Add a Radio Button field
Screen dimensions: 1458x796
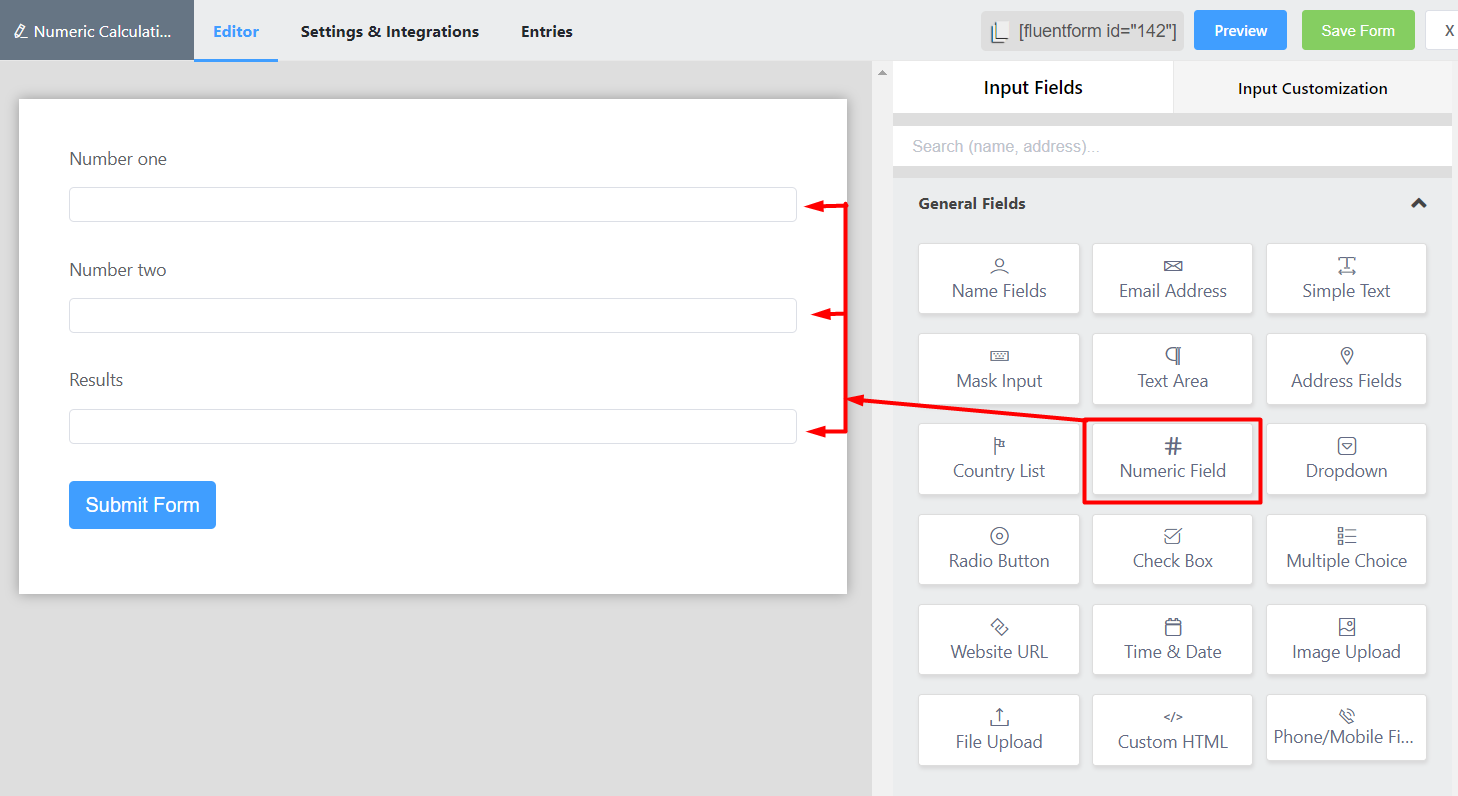point(999,549)
